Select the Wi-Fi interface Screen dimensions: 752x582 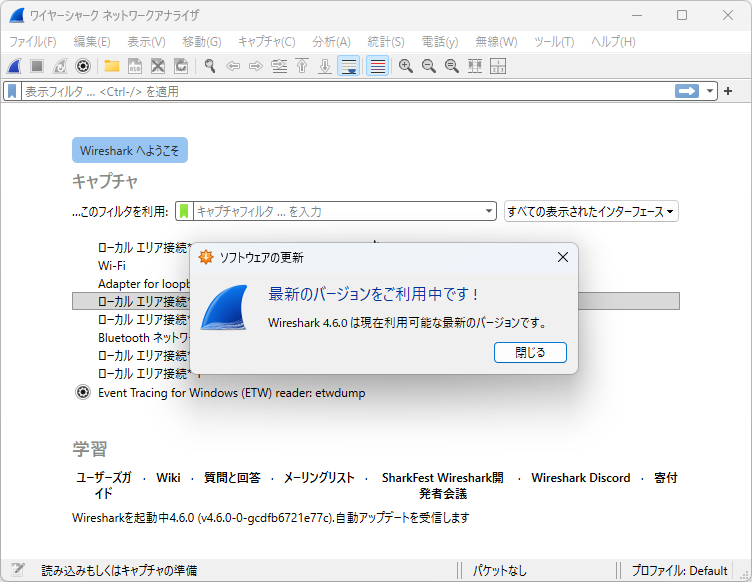pyautogui.click(x=112, y=266)
